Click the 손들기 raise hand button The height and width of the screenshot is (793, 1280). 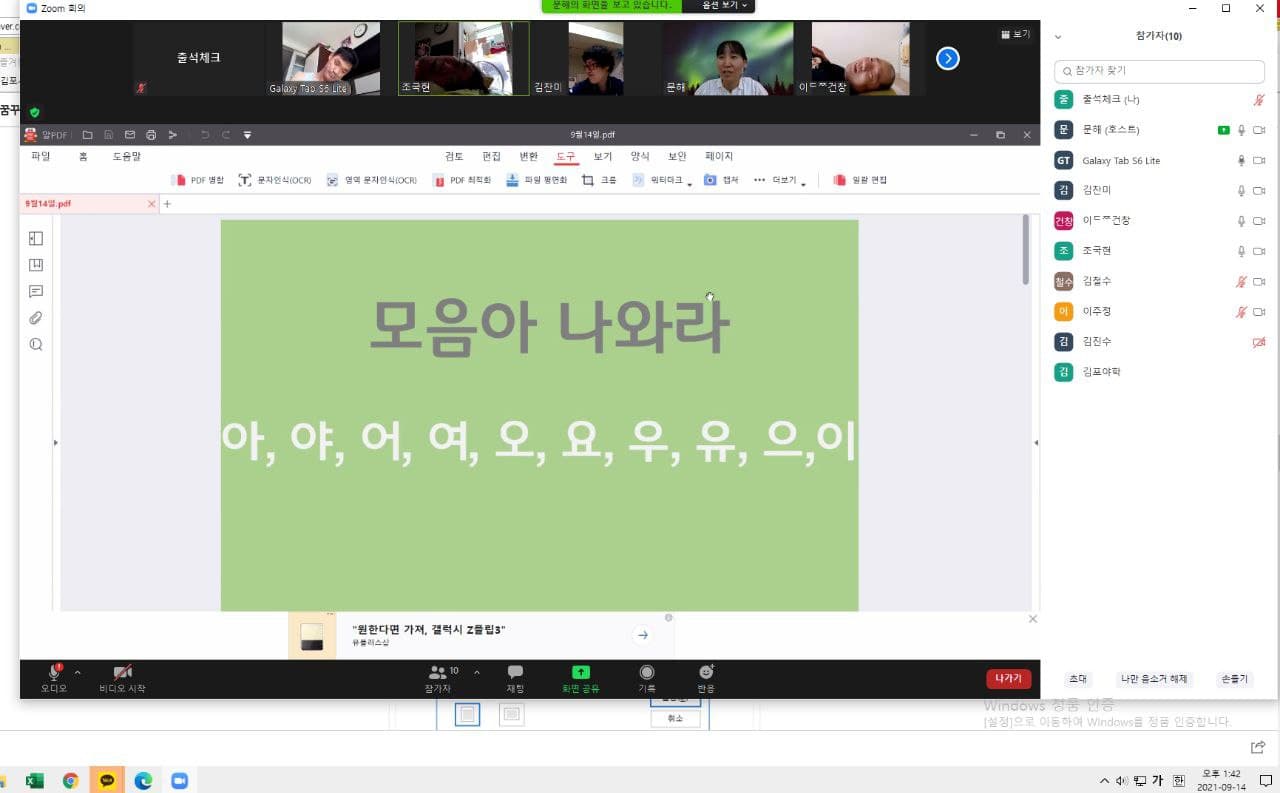click(x=1234, y=679)
